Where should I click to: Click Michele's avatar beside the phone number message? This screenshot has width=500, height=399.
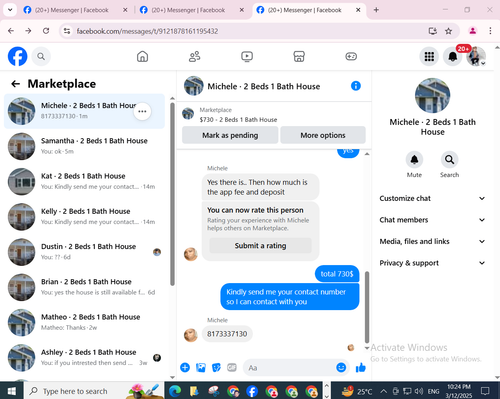[191, 335]
